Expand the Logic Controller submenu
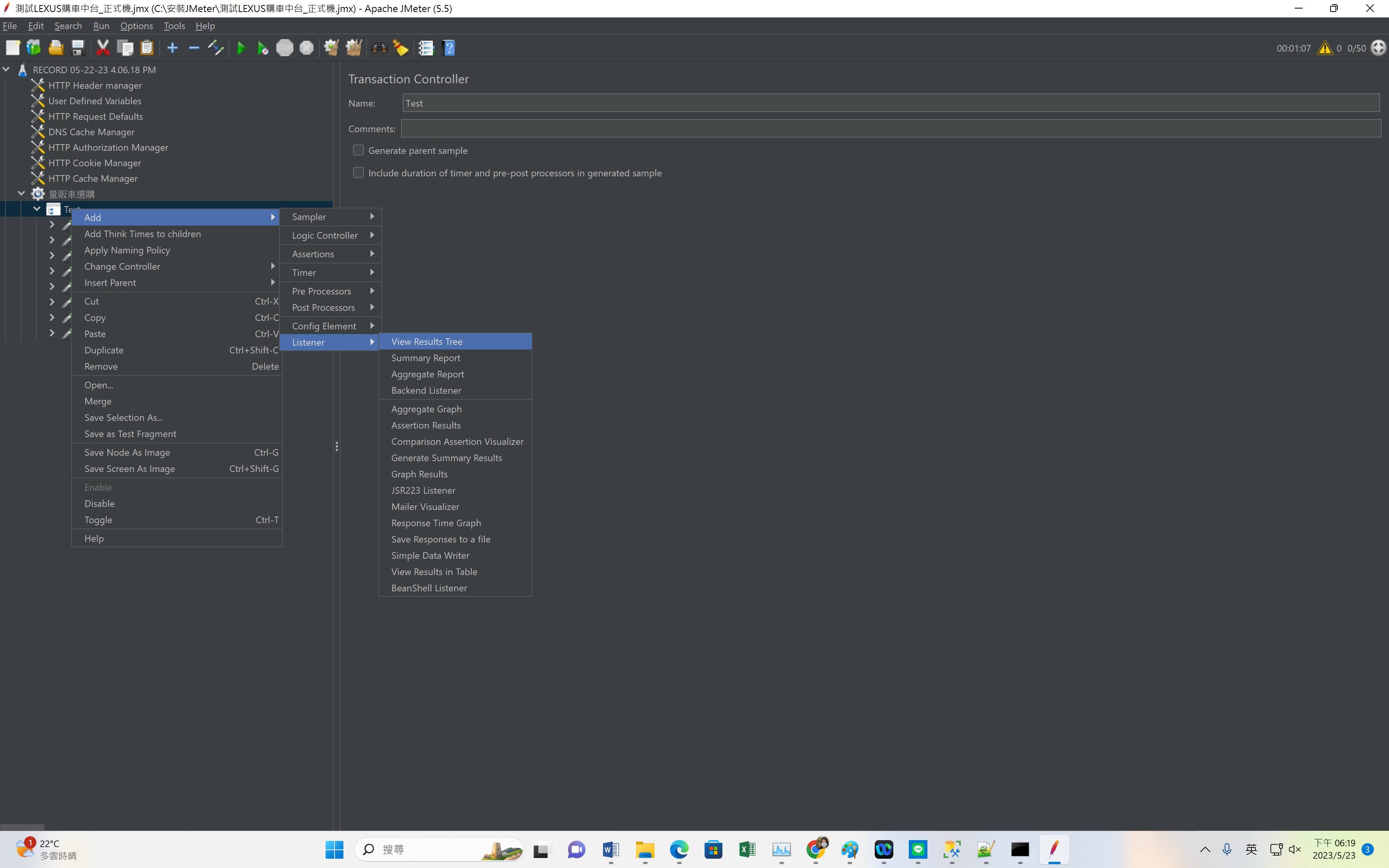Image resolution: width=1389 pixels, height=868 pixels. coord(331,235)
